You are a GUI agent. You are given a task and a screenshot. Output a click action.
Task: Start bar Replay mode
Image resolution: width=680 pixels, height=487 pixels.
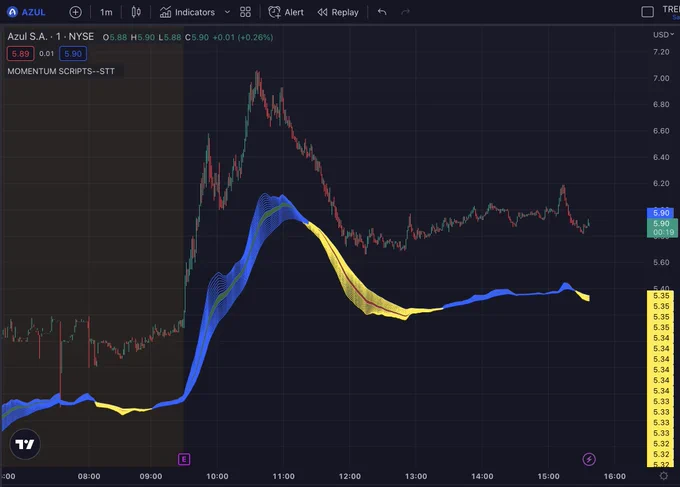(338, 12)
